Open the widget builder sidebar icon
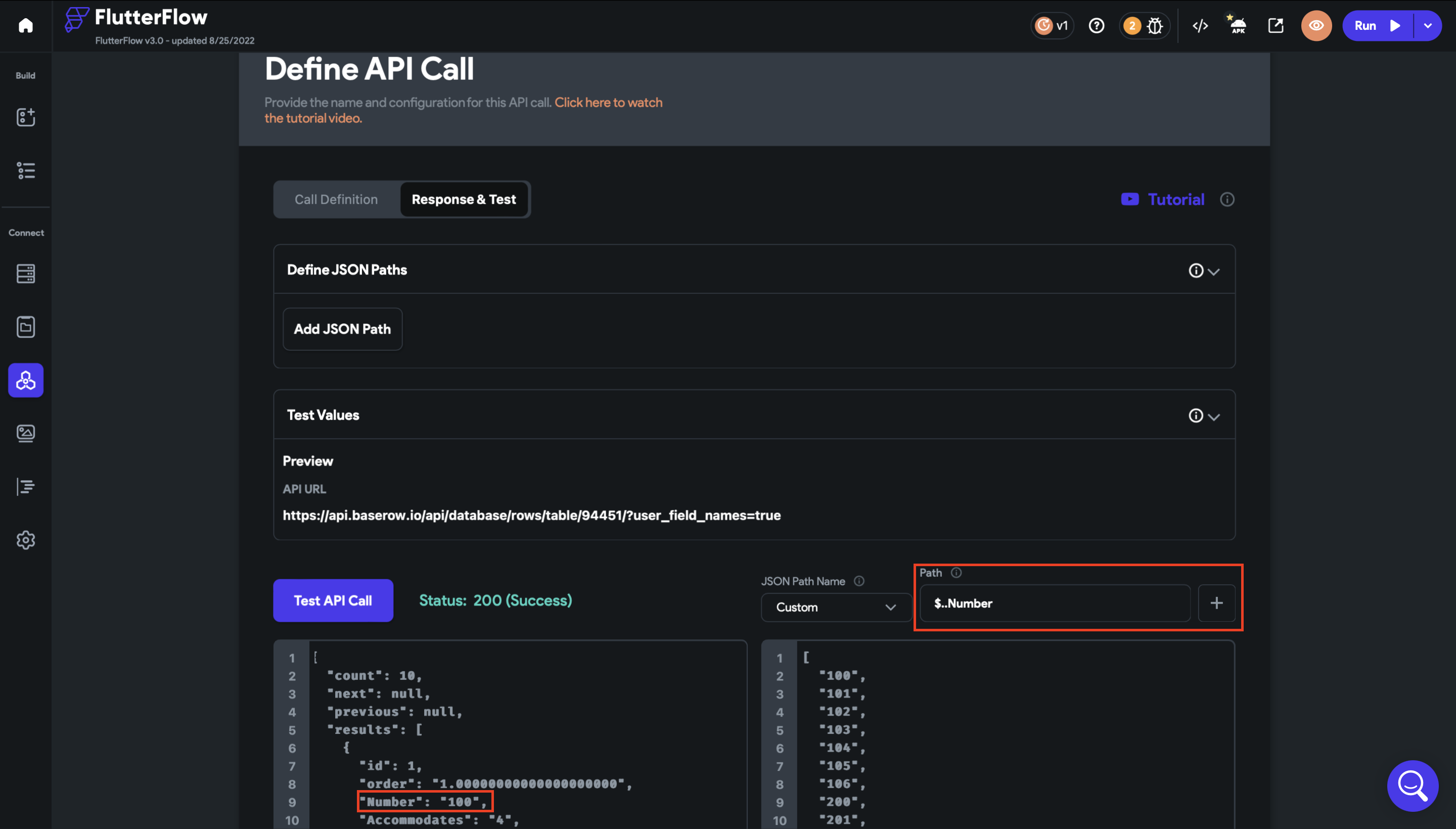Image resolution: width=1456 pixels, height=829 pixels. [26, 117]
